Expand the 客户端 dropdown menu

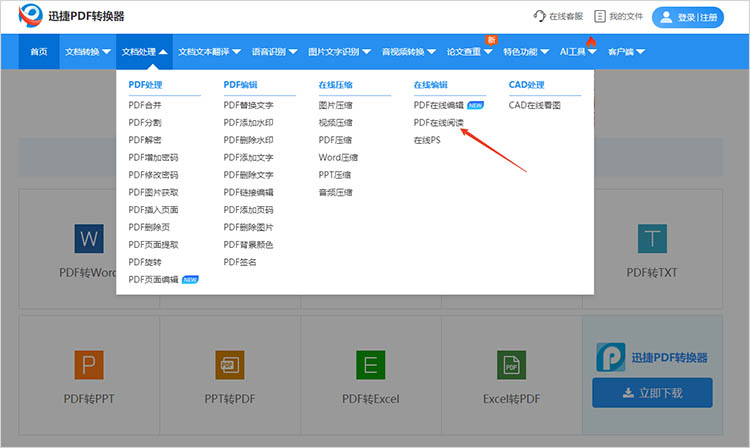(626, 52)
